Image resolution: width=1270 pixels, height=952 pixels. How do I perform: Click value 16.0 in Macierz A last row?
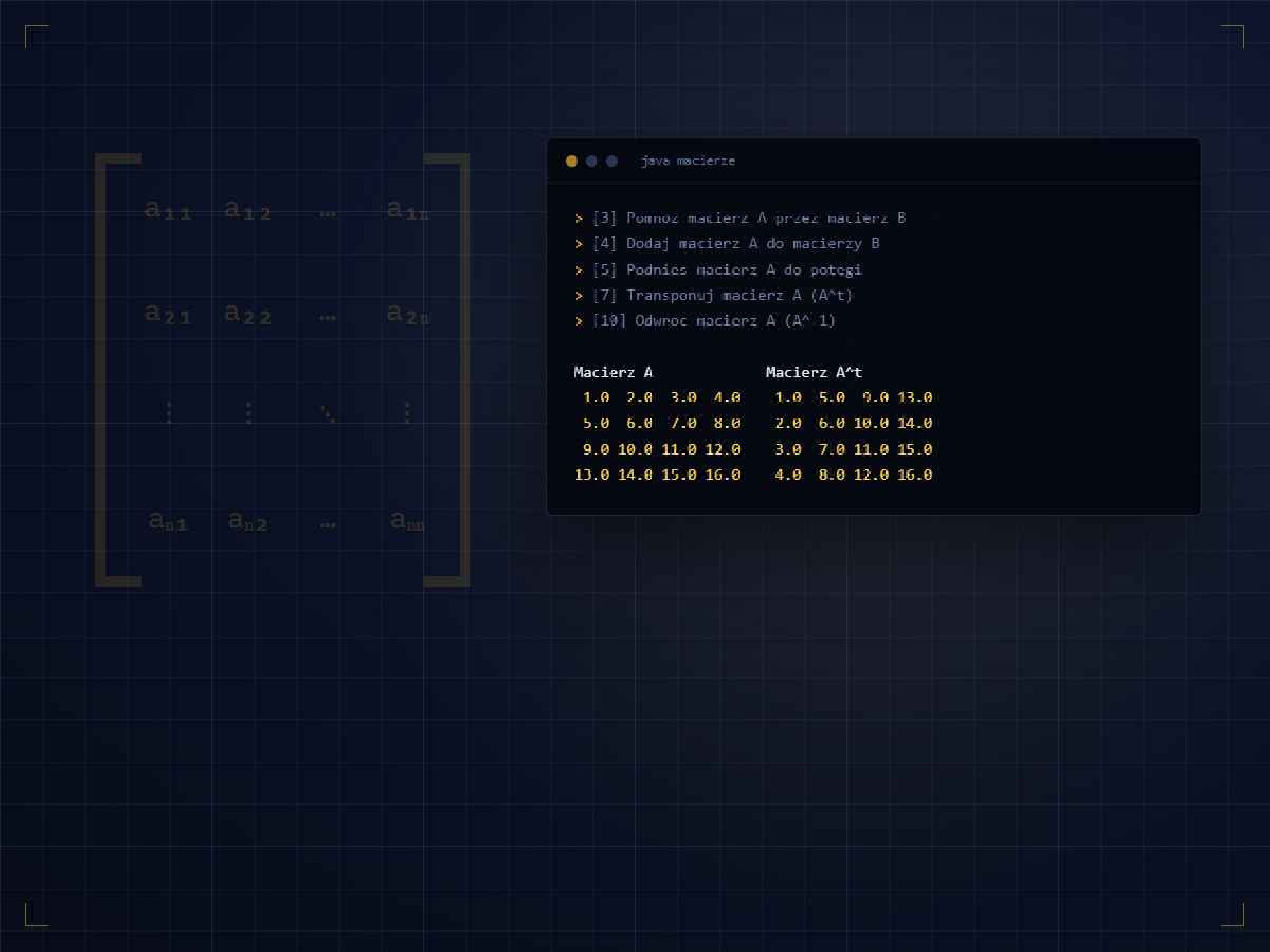tap(723, 475)
